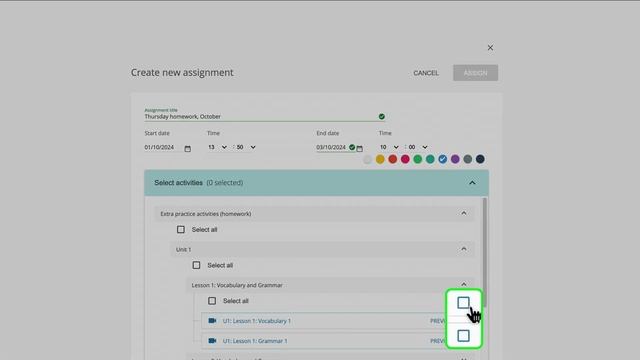Open the start time minutes dropdown showing 50

tap(246, 147)
